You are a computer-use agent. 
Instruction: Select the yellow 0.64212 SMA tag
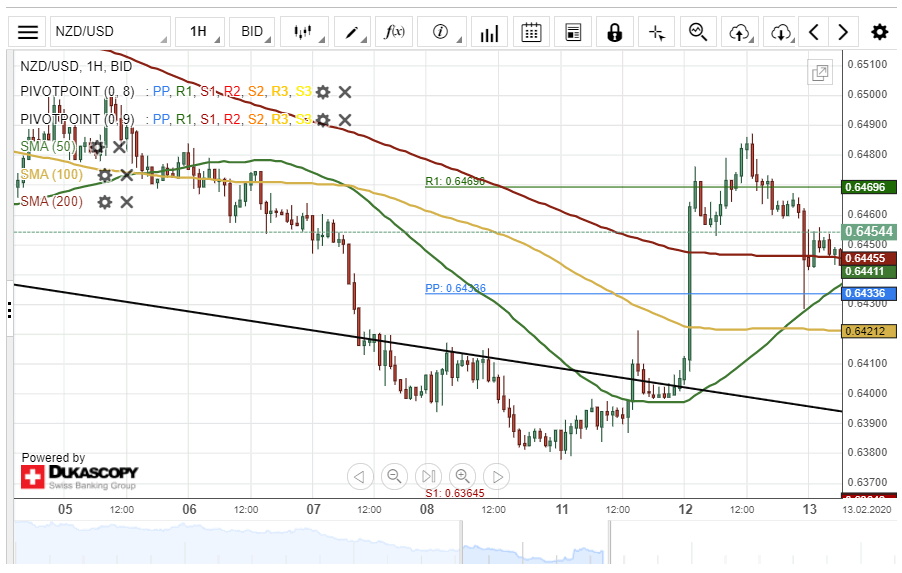pos(869,331)
